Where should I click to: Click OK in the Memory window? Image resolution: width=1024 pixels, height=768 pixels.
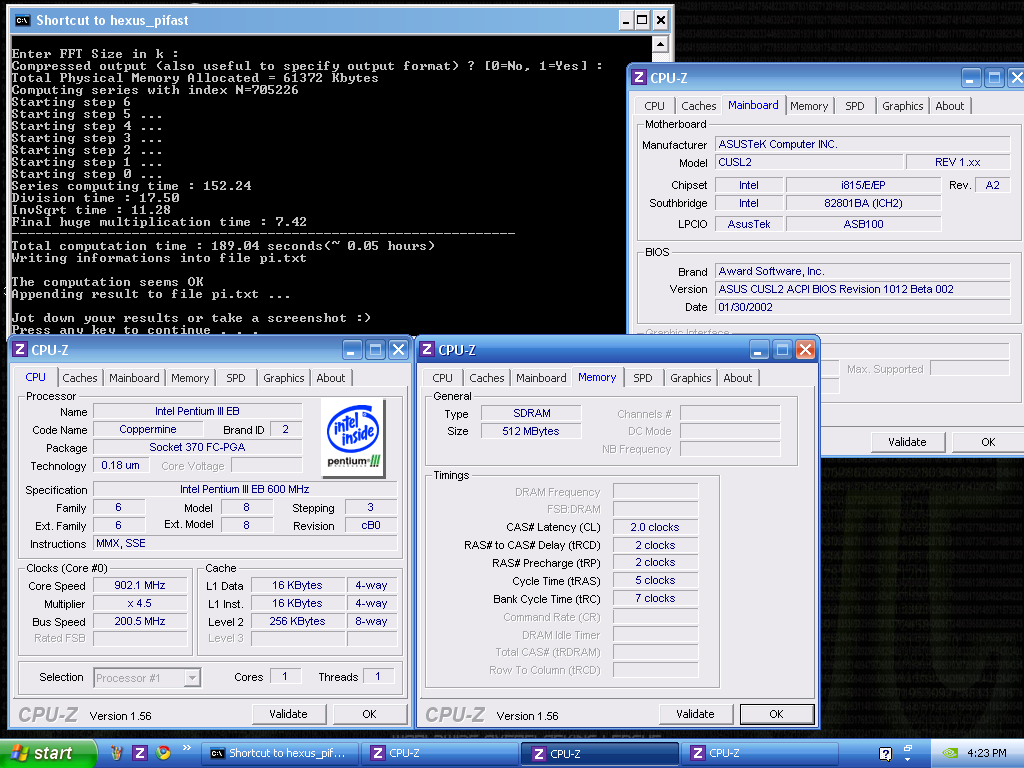click(x=776, y=714)
